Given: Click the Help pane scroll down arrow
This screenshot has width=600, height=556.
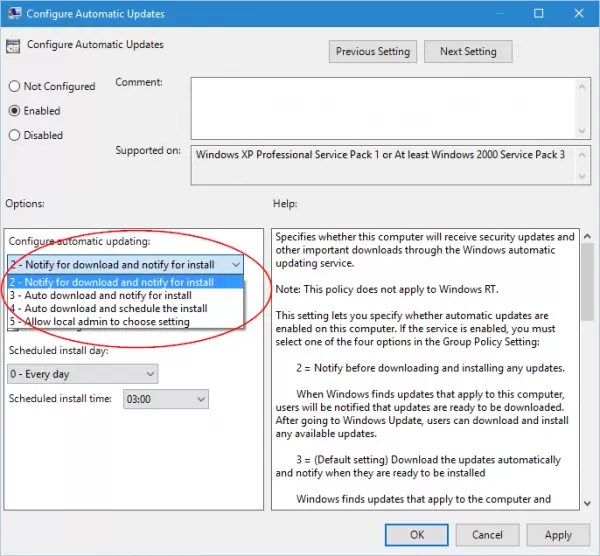Looking at the screenshot, I should [x=587, y=503].
